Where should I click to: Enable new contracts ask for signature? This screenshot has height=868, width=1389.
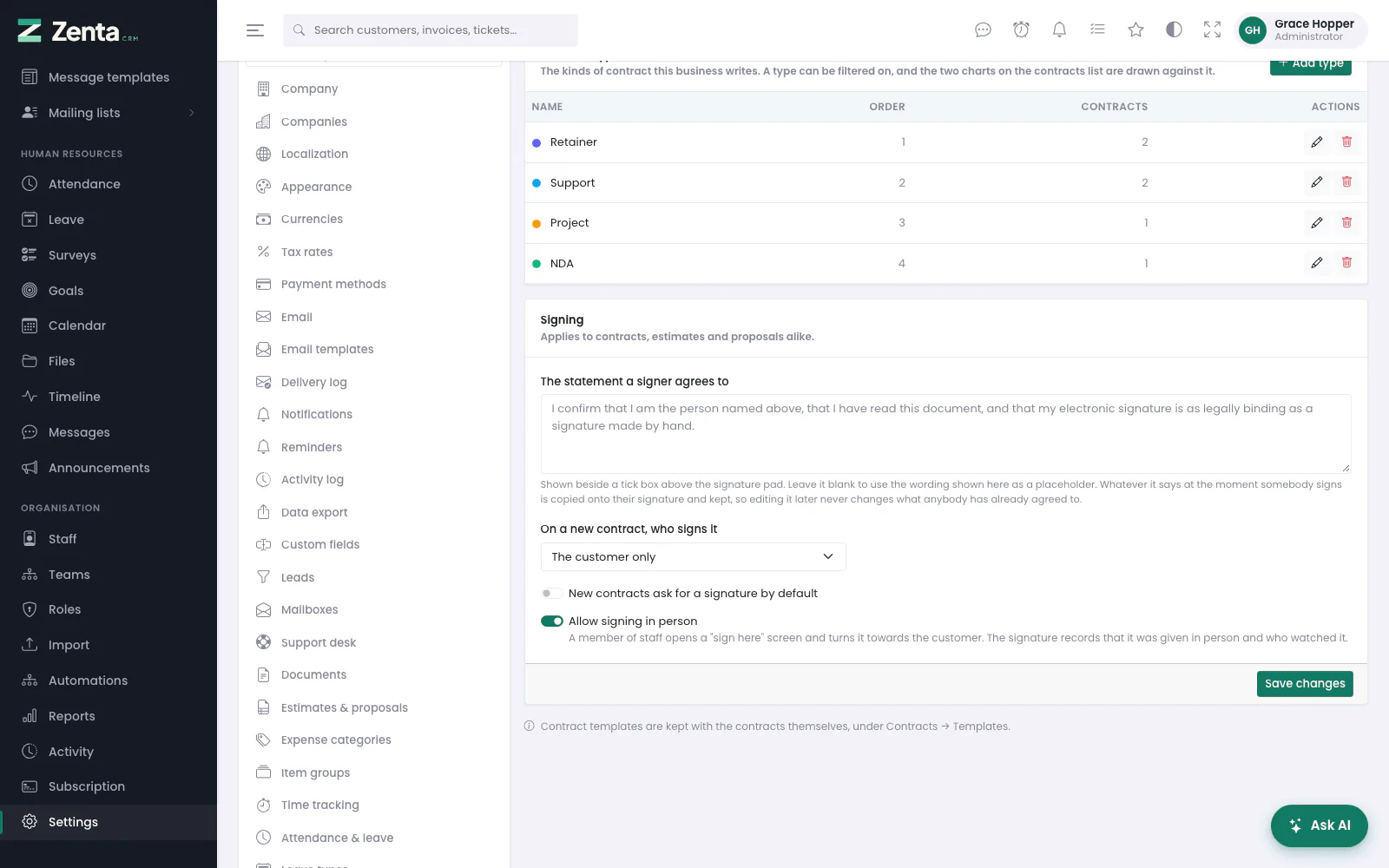pos(551,594)
